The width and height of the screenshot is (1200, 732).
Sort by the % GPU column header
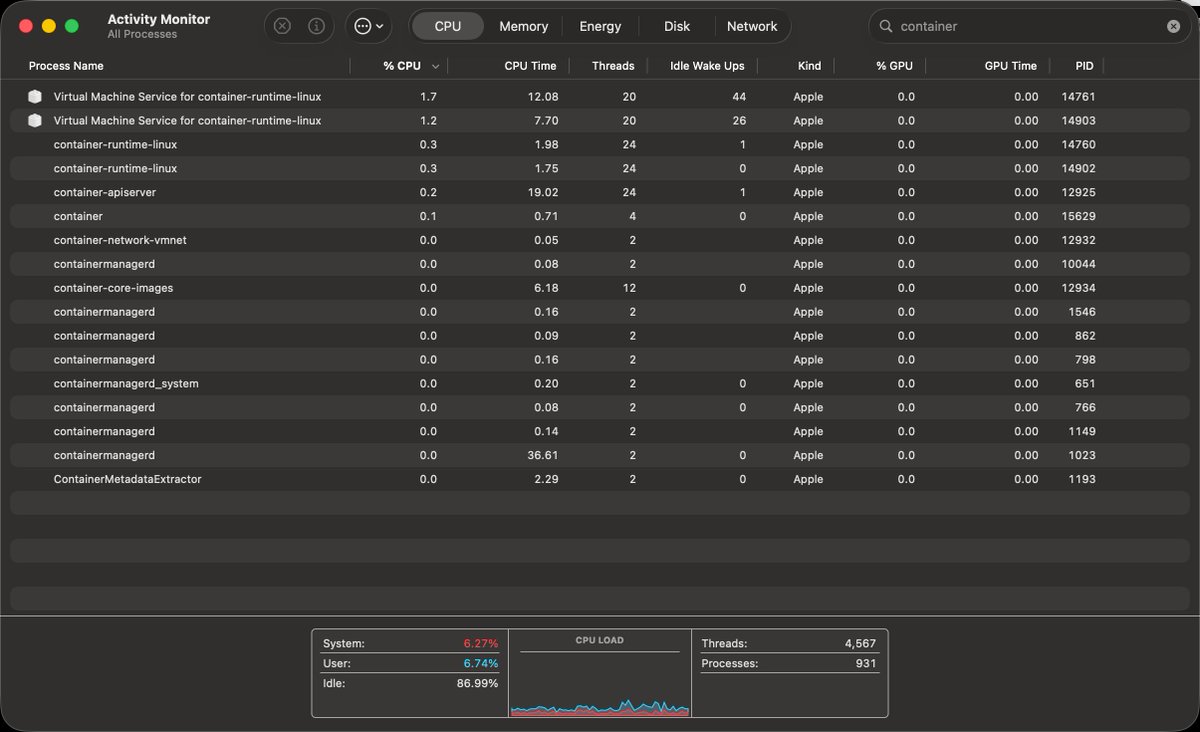895,66
